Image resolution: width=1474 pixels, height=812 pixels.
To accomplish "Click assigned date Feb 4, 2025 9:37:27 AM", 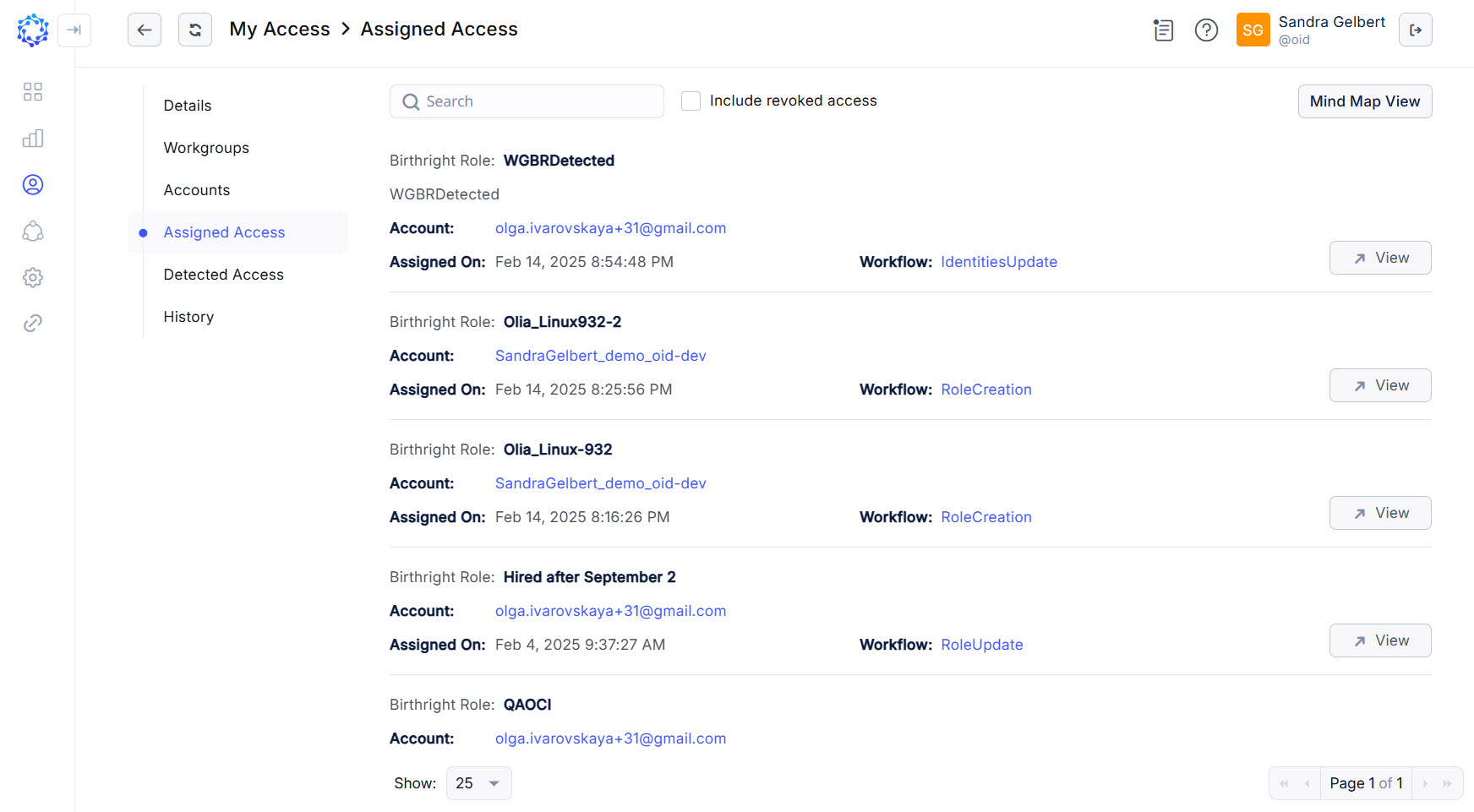I will (580, 645).
